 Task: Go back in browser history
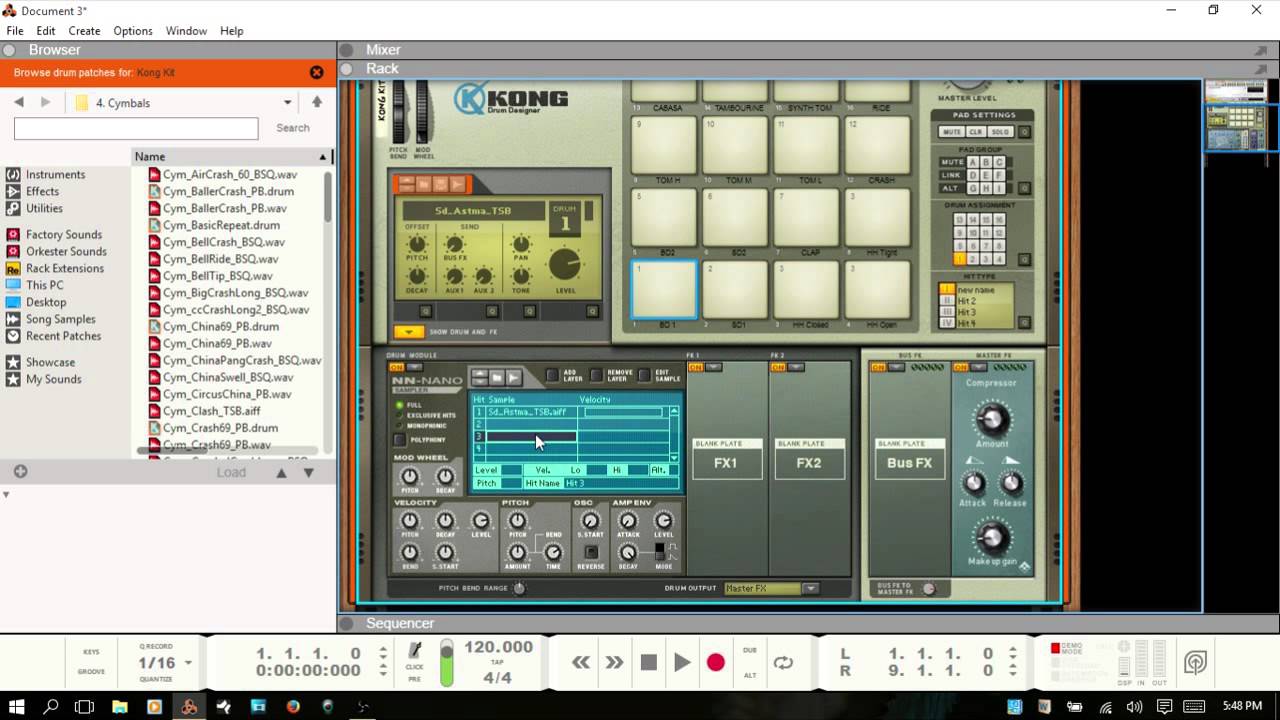pyautogui.click(x=19, y=102)
